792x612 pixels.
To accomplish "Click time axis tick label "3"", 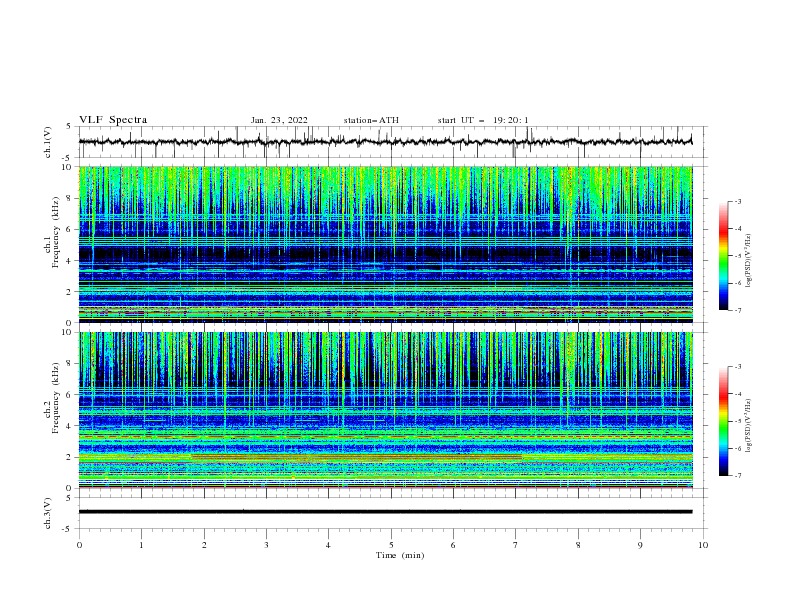I will tap(266, 545).
